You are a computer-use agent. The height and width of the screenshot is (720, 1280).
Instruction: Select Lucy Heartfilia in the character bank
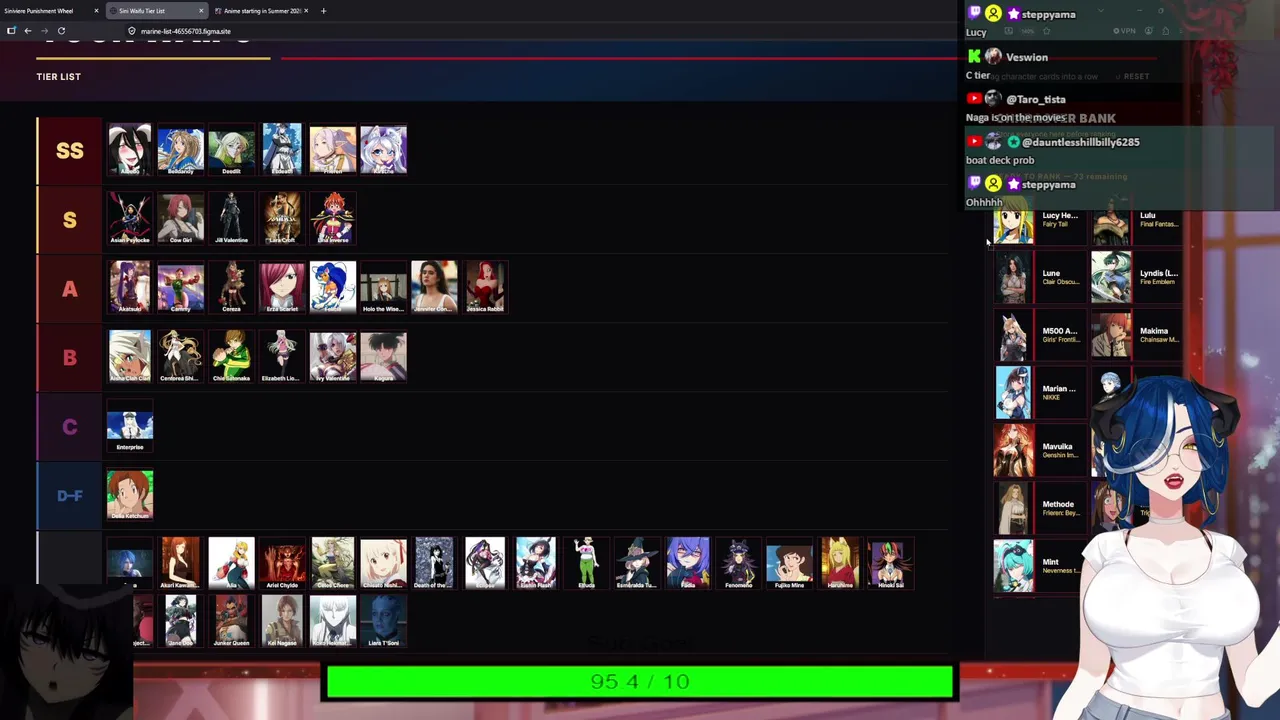click(1038, 221)
